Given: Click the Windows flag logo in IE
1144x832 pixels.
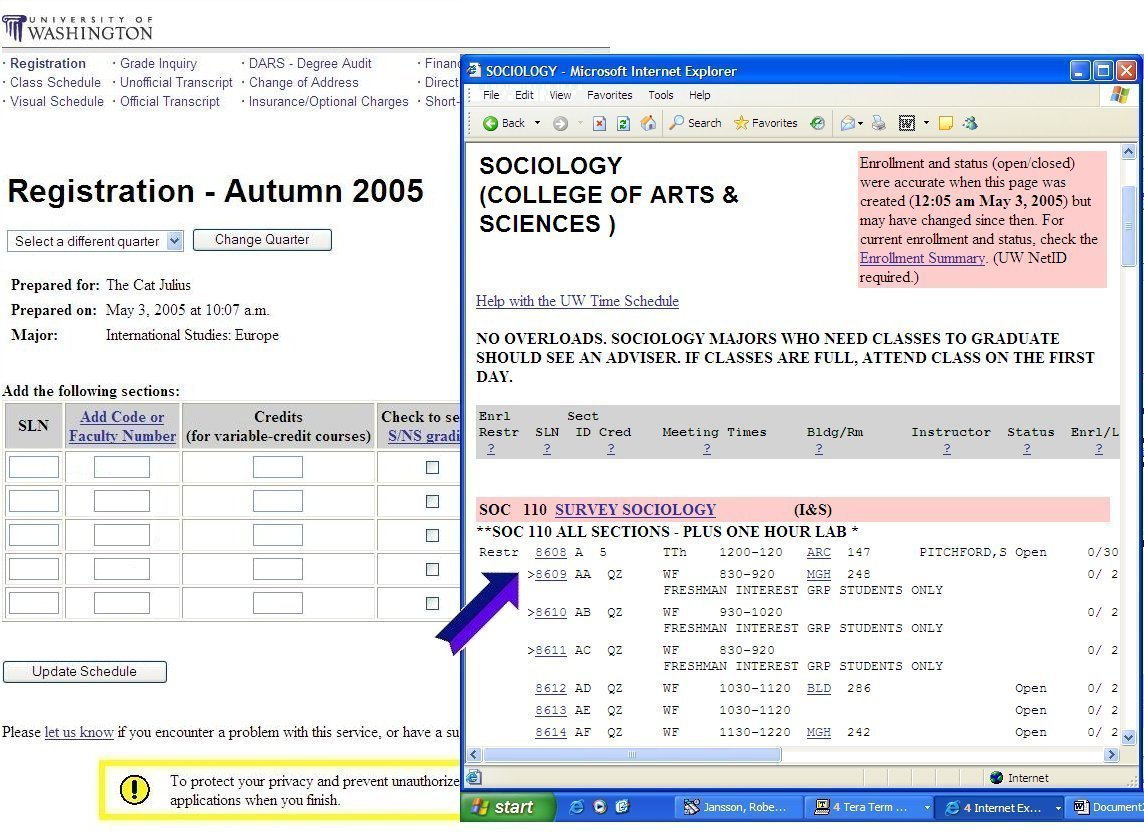Looking at the screenshot, I should tap(1119, 95).
